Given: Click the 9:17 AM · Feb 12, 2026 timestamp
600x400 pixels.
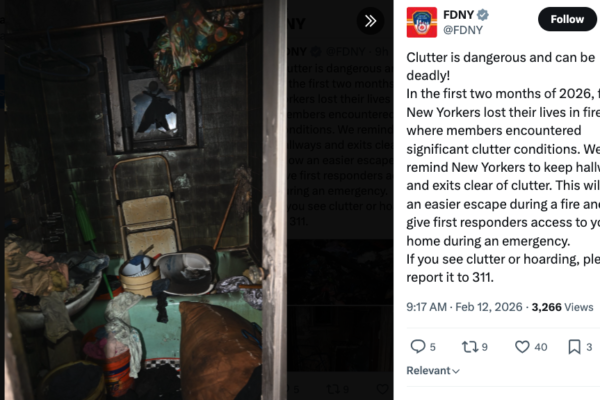Looking at the screenshot, I should tap(464, 307).
